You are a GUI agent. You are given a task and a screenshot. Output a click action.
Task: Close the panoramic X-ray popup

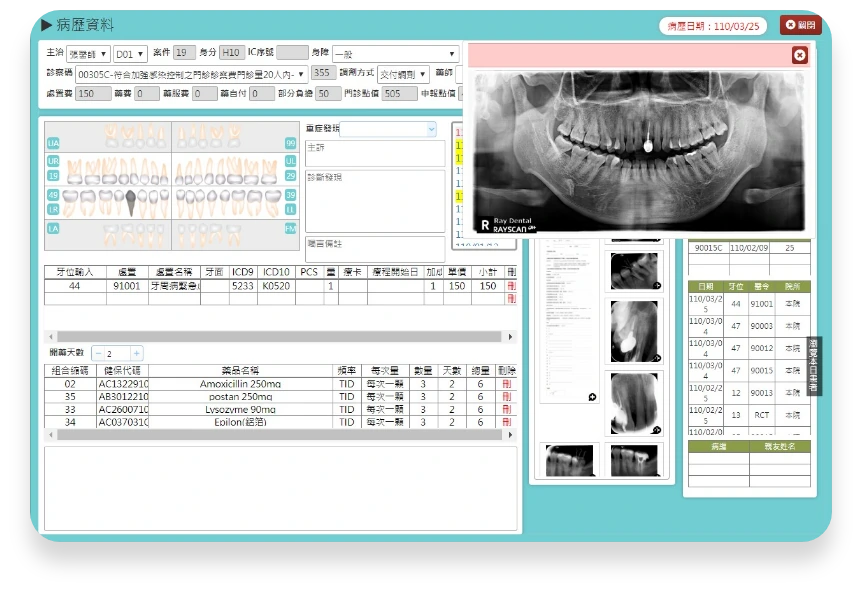[799, 55]
